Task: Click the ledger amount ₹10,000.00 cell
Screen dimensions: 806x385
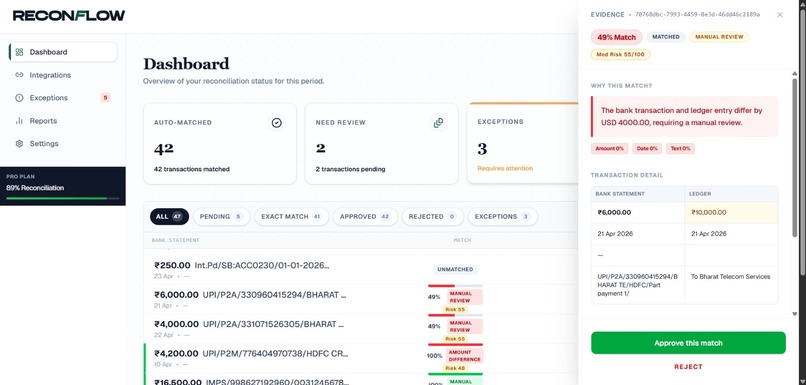Action: [x=731, y=212]
